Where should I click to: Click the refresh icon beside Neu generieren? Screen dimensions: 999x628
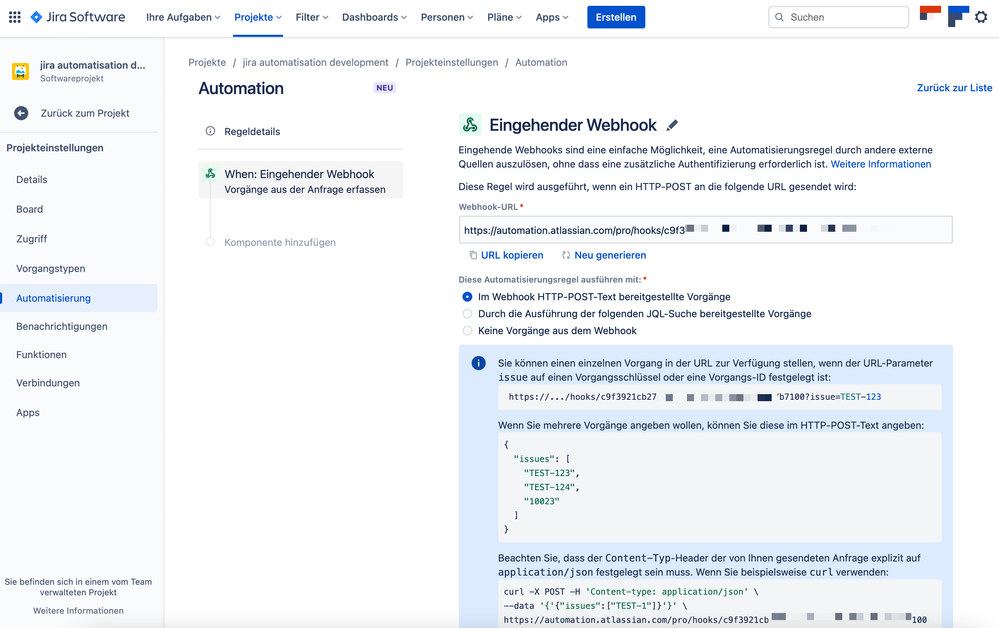pyautogui.click(x=566, y=255)
